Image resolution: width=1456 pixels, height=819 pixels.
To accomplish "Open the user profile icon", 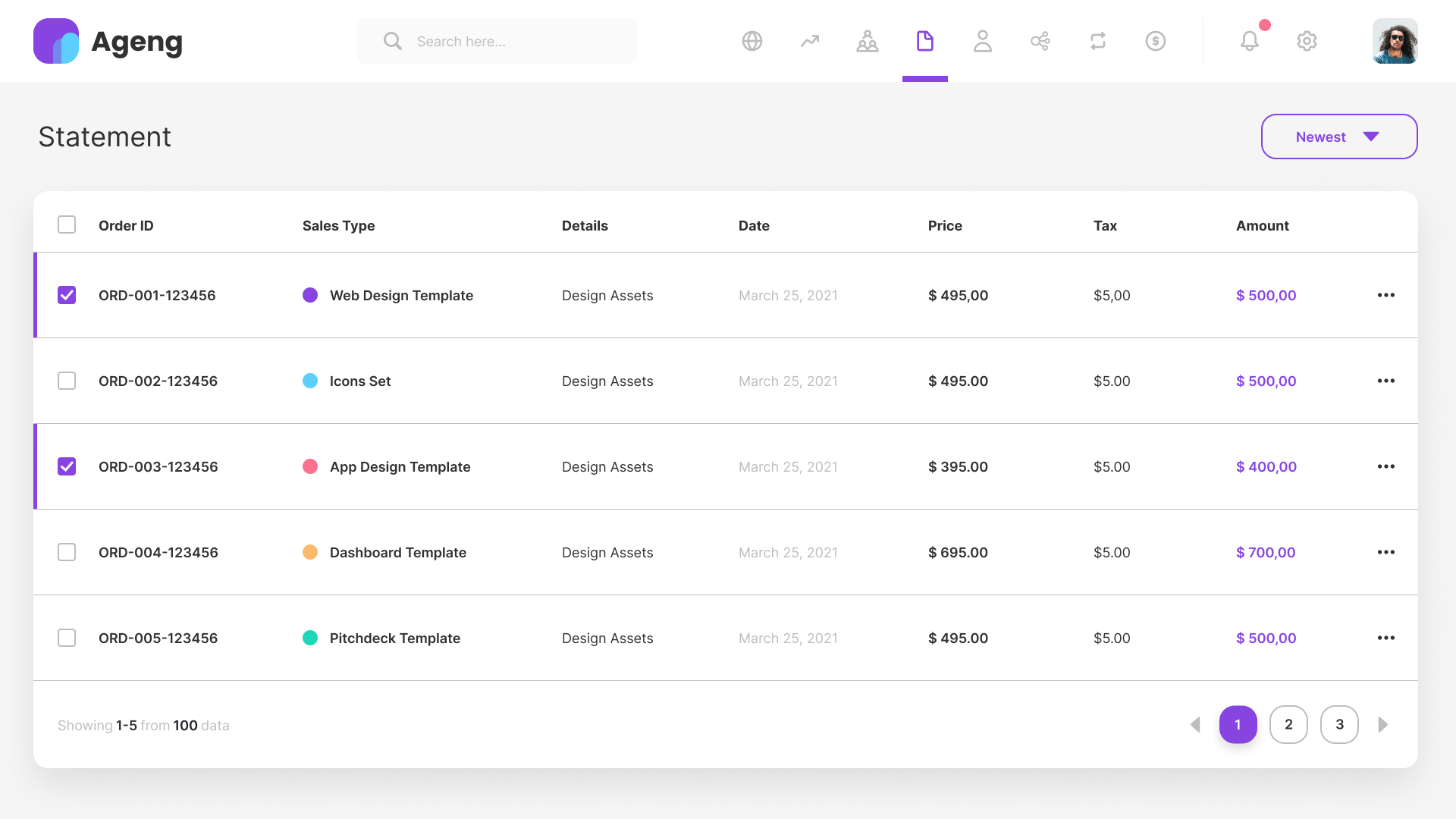I will pyautogui.click(x=982, y=41).
